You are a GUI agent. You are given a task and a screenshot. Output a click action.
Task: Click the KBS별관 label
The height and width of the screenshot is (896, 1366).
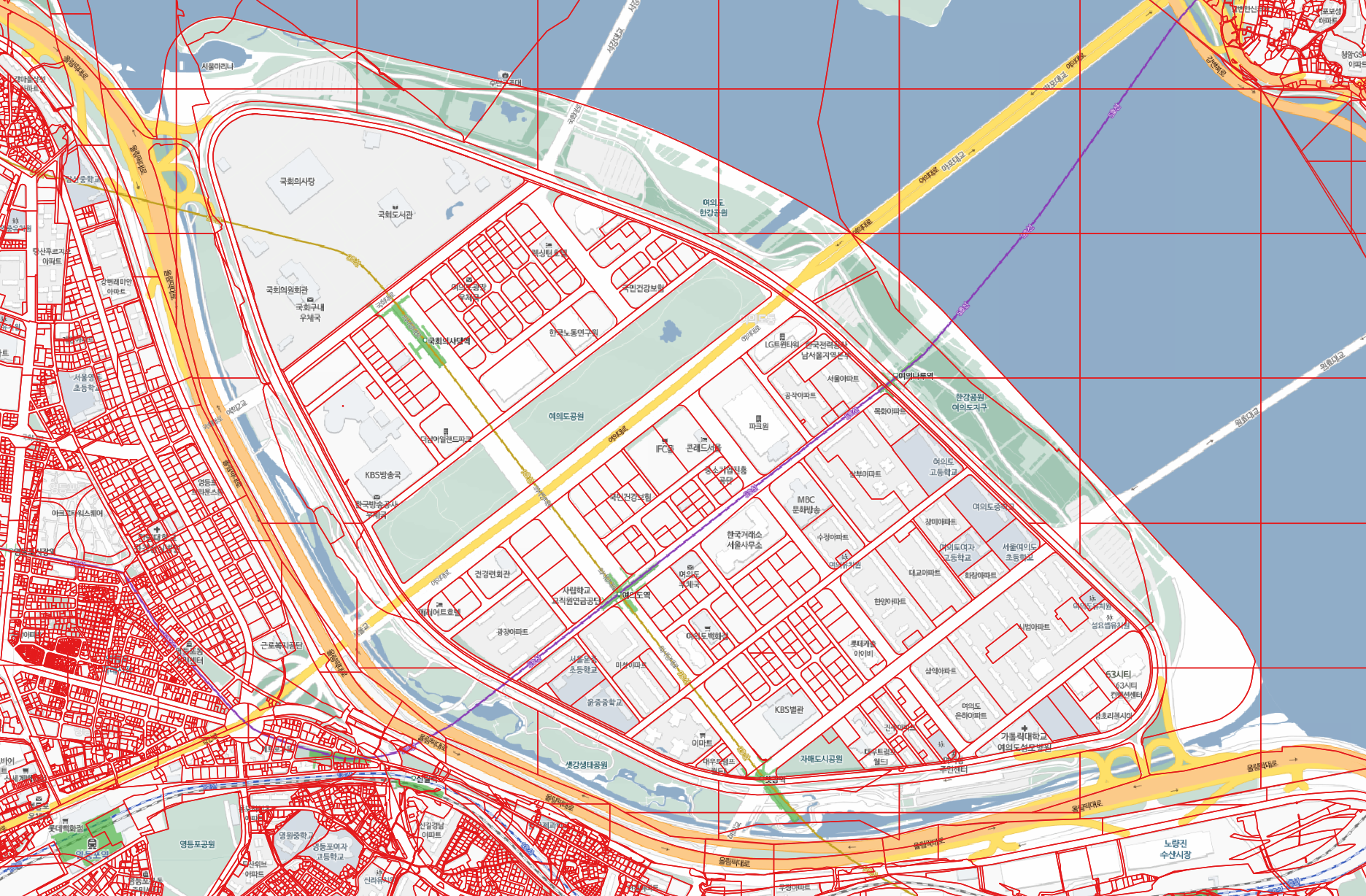pos(789,709)
